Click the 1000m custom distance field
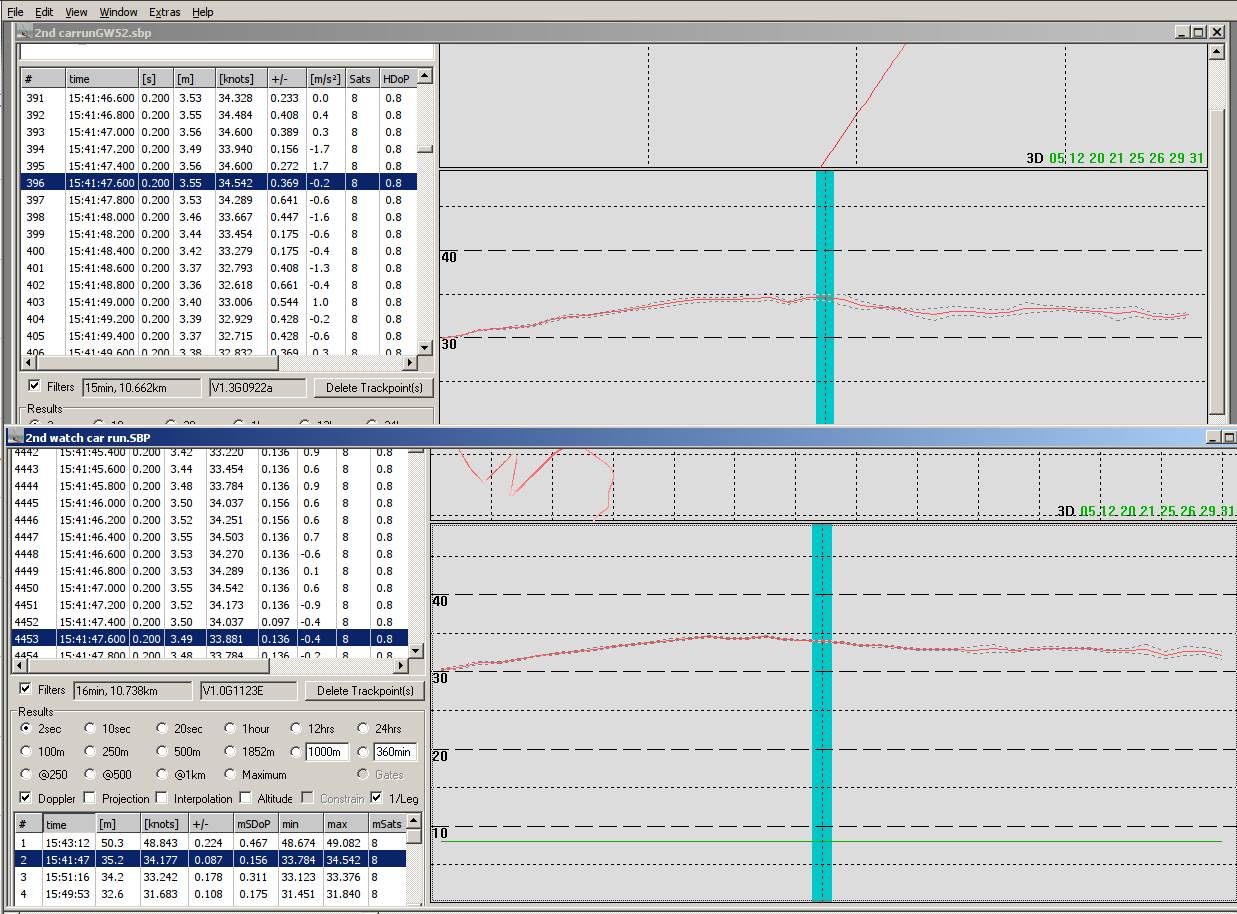 pos(326,752)
